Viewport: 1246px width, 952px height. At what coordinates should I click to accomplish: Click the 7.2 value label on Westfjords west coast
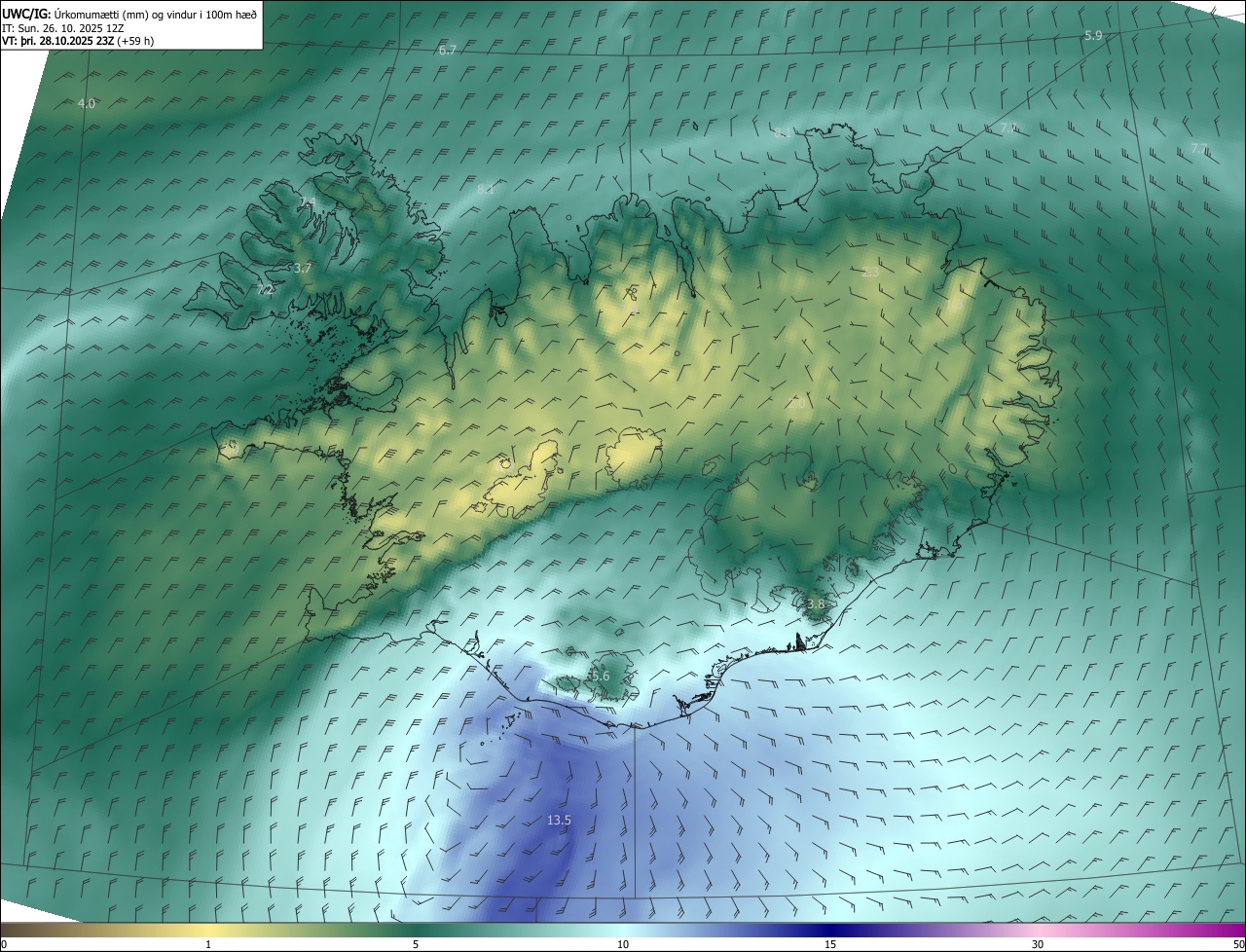[x=265, y=289]
